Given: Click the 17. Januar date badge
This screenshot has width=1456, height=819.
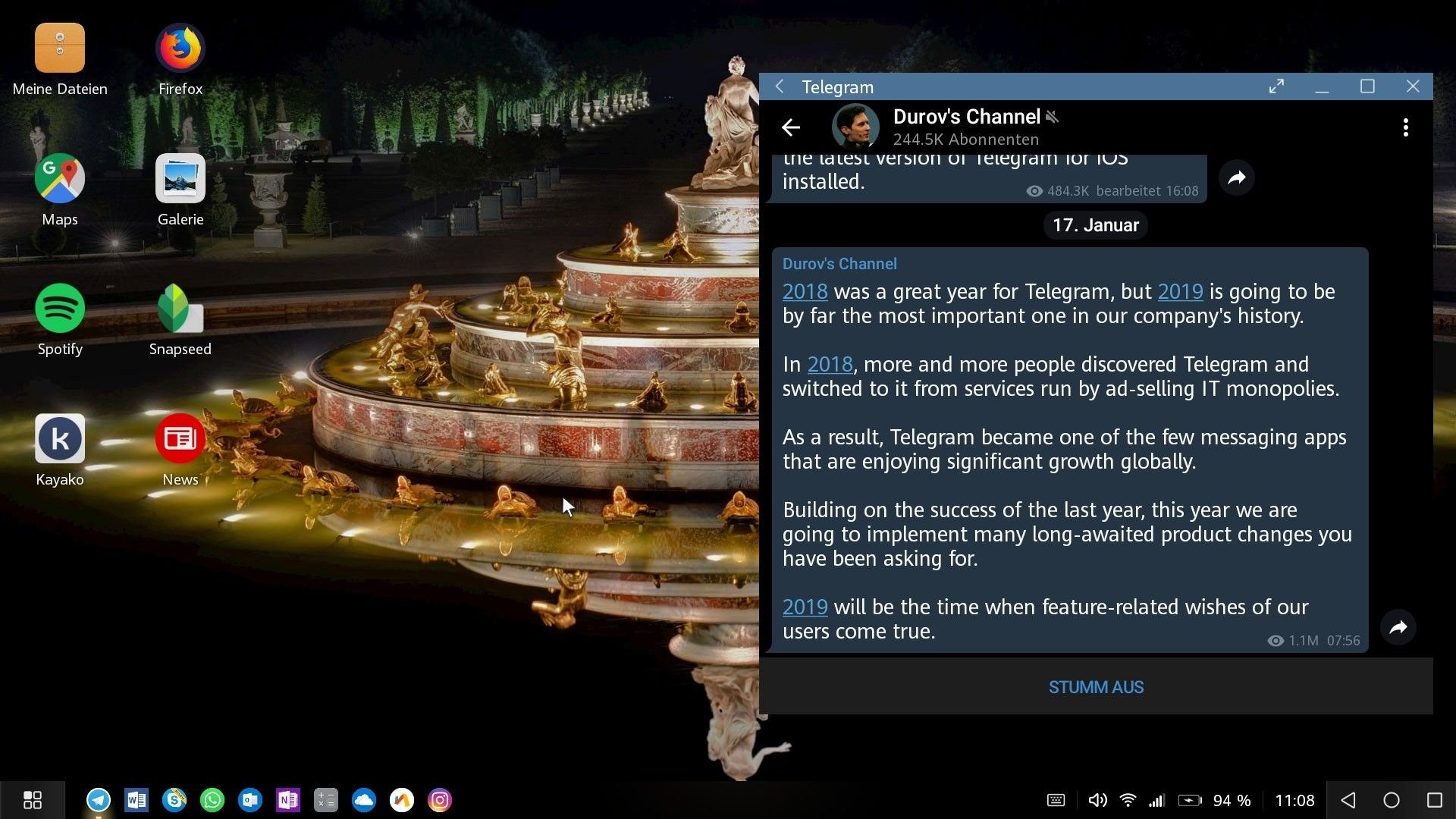Looking at the screenshot, I should 1096,225.
